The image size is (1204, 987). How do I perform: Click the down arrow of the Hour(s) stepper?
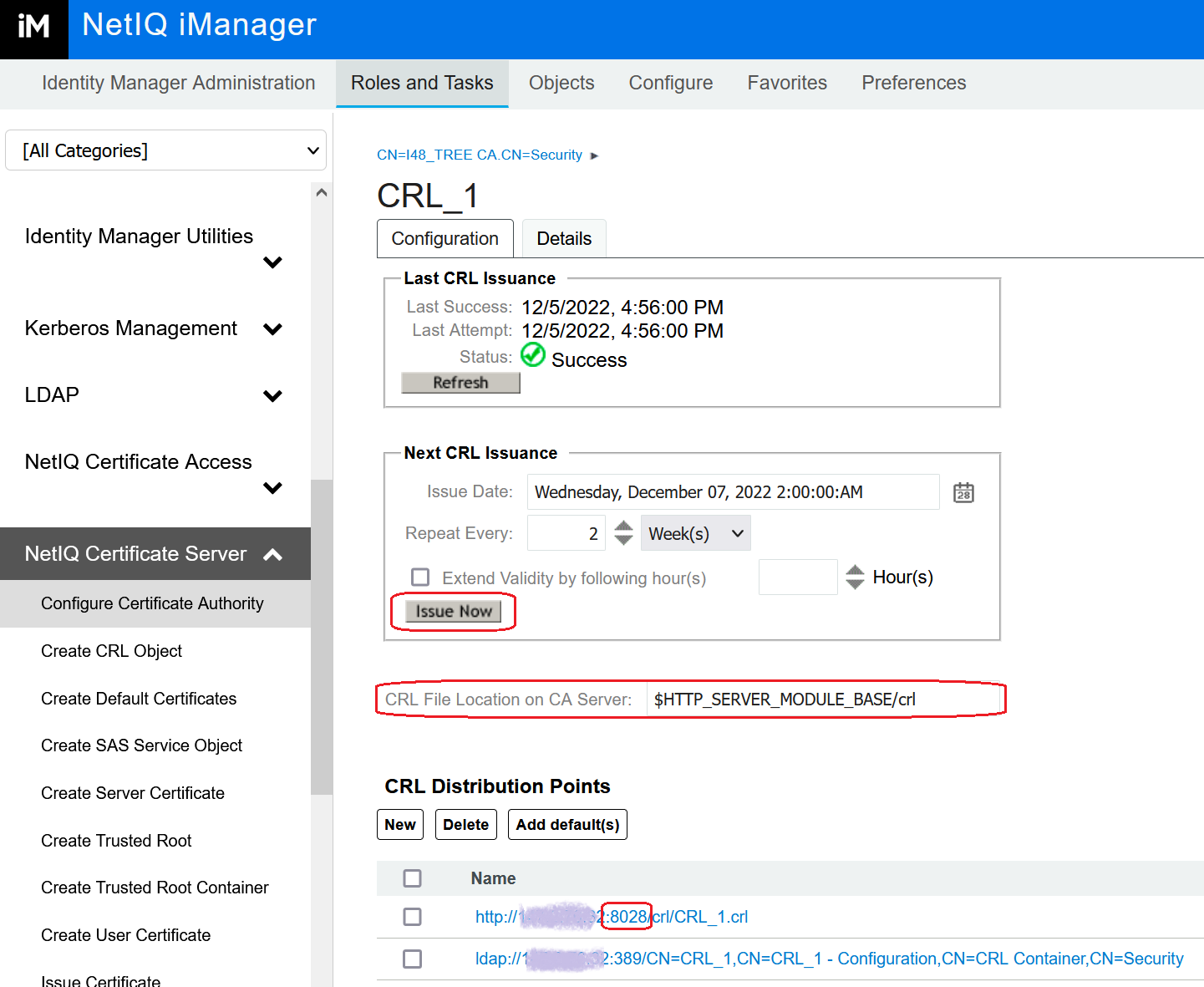click(855, 583)
